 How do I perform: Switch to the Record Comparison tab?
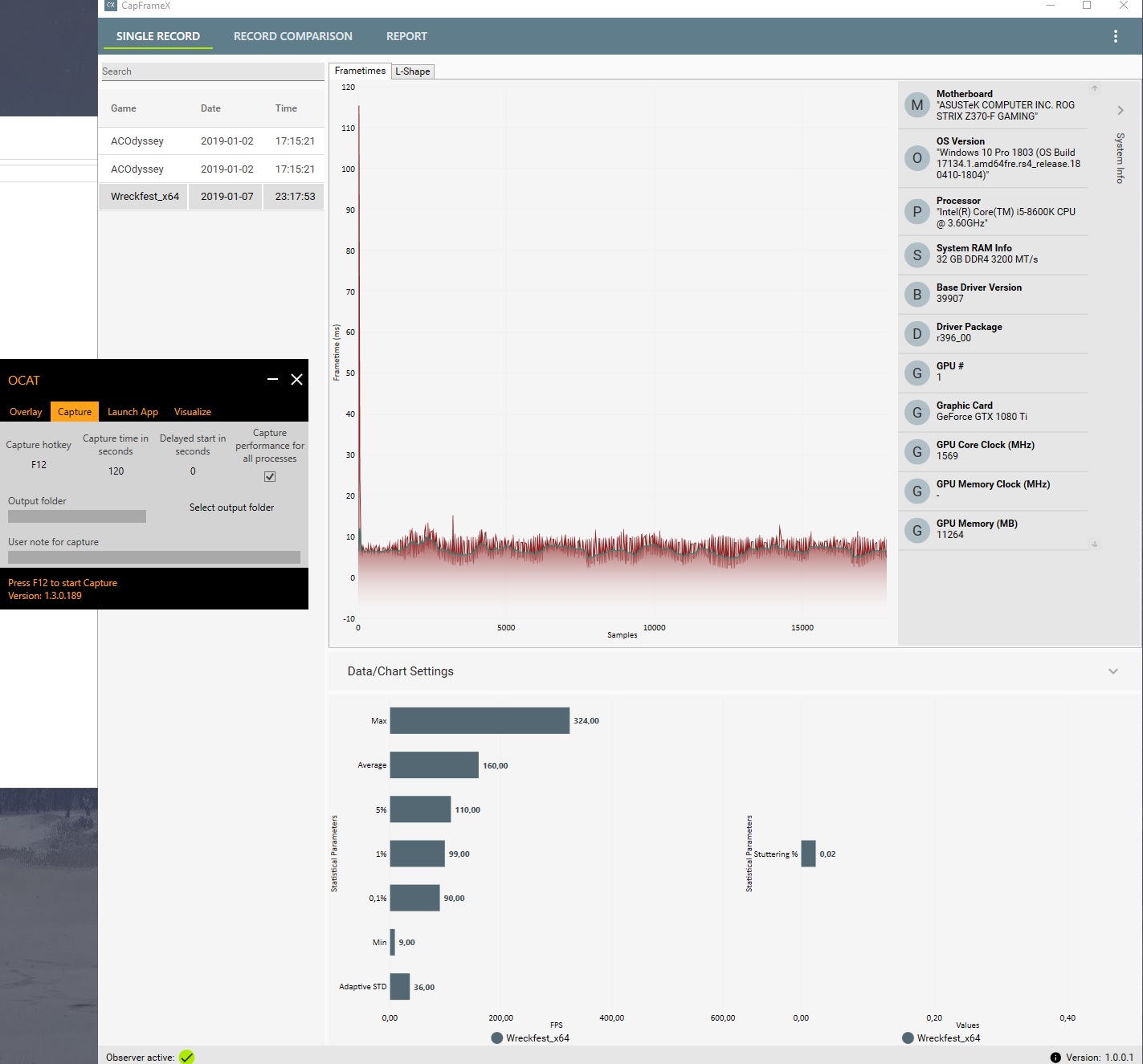point(293,36)
